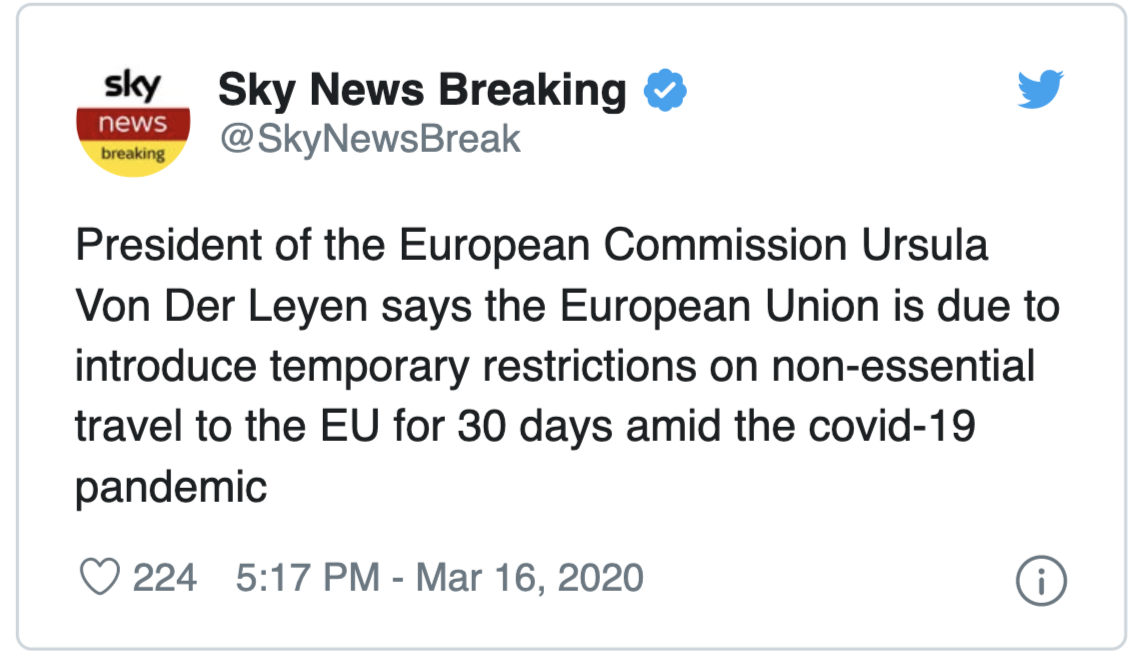Viewport: 1138px width, 658px height.
Task: Open the Sky News Breaking account name
Action: [422, 91]
